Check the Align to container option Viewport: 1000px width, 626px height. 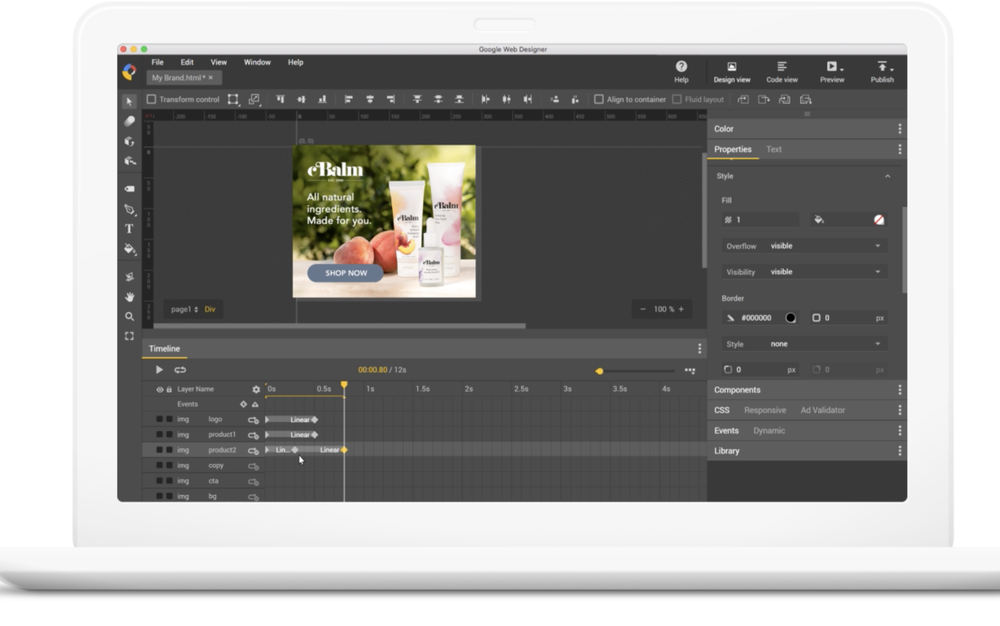click(x=599, y=99)
